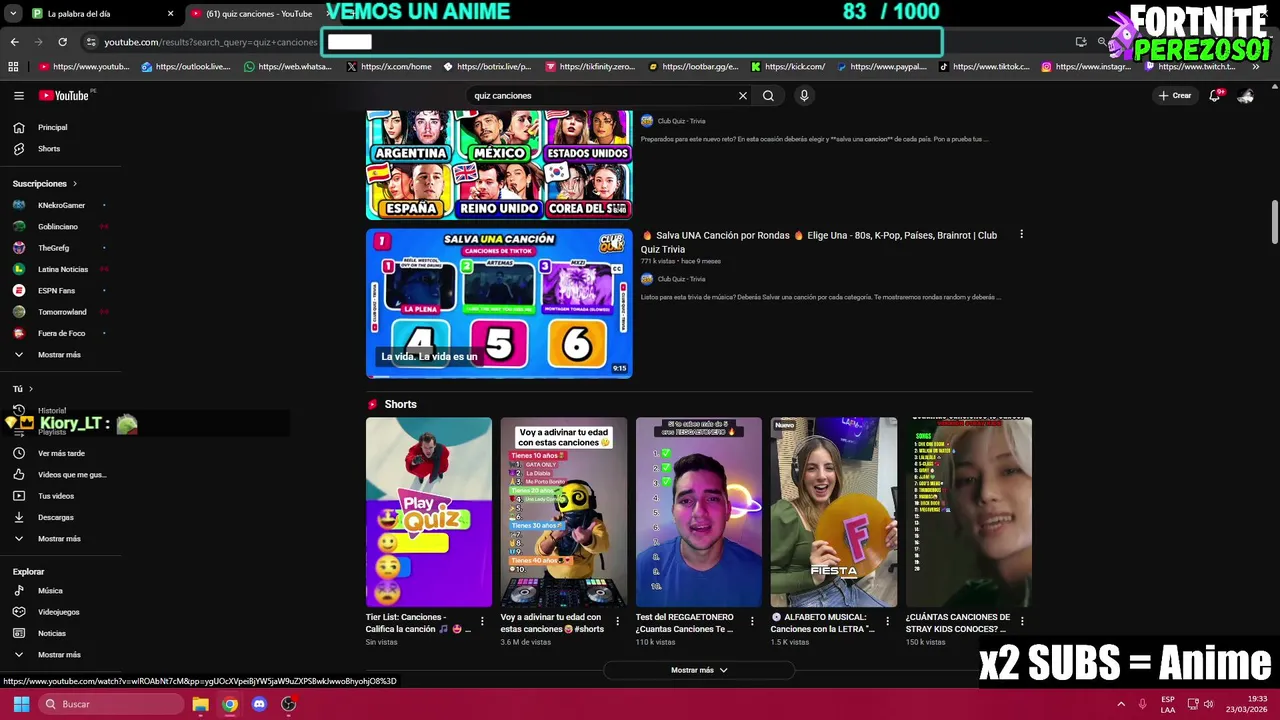
Task: Start voice search with the microphone
Action: tap(804, 96)
